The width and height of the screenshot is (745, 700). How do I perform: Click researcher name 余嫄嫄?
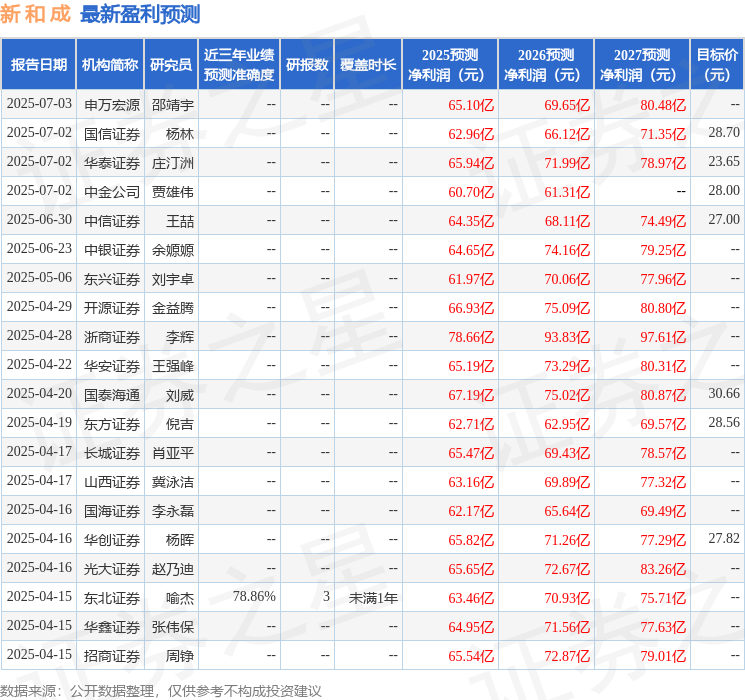pyautogui.click(x=173, y=250)
